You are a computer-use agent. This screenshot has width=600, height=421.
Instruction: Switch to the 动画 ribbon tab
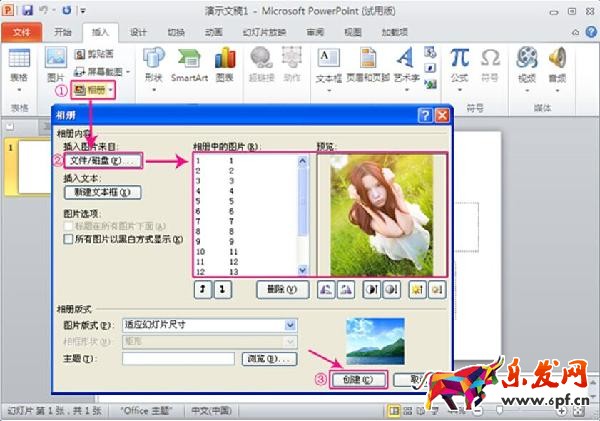click(214, 32)
